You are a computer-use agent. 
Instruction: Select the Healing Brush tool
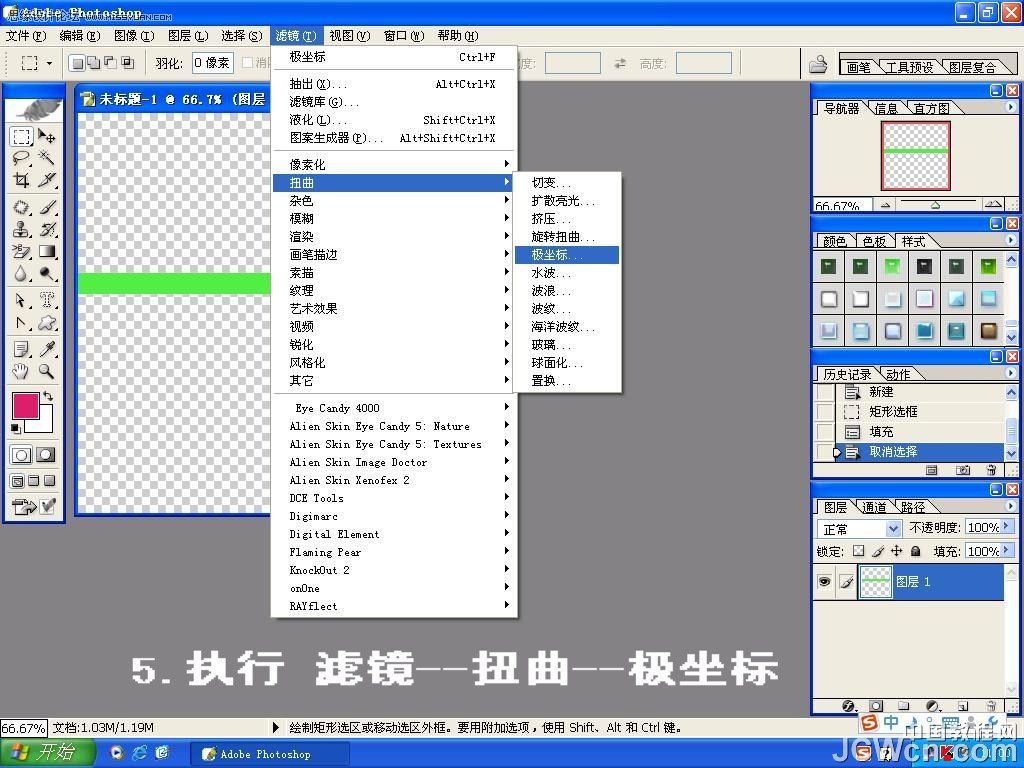click(x=21, y=208)
